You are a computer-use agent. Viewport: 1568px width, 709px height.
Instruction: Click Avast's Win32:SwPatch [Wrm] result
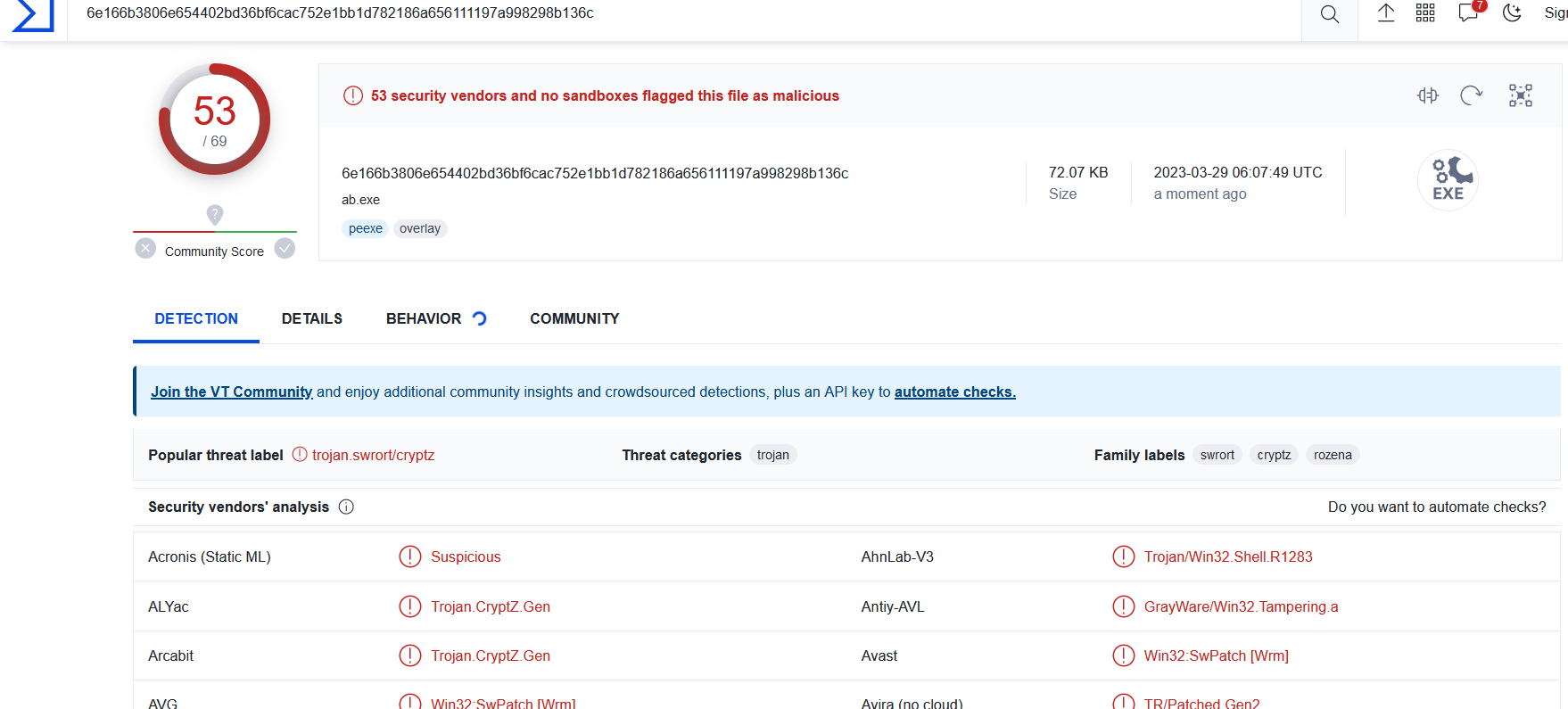(1217, 655)
